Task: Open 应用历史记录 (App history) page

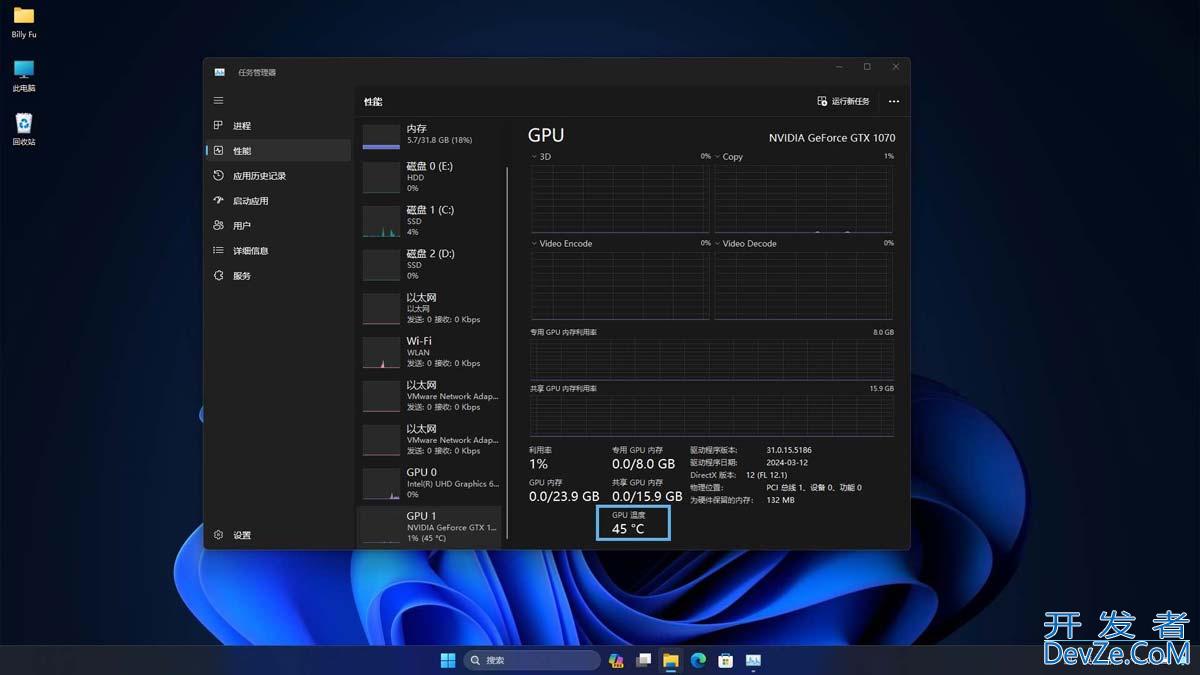Action: (x=279, y=176)
